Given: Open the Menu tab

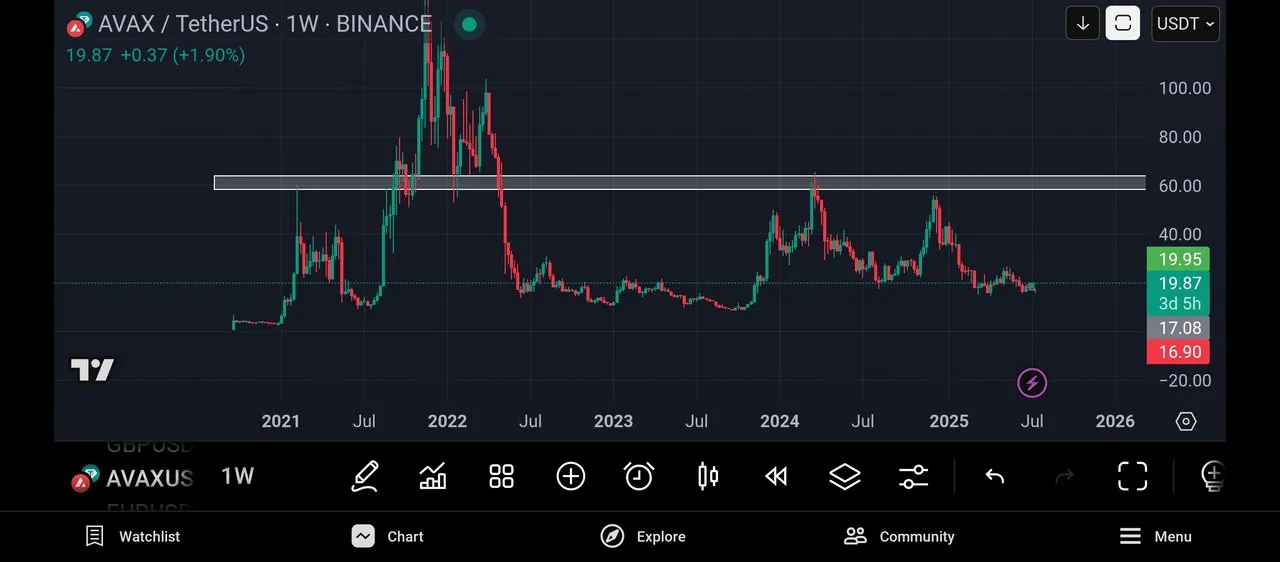Looking at the screenshot, I should tap(1155, 536).
